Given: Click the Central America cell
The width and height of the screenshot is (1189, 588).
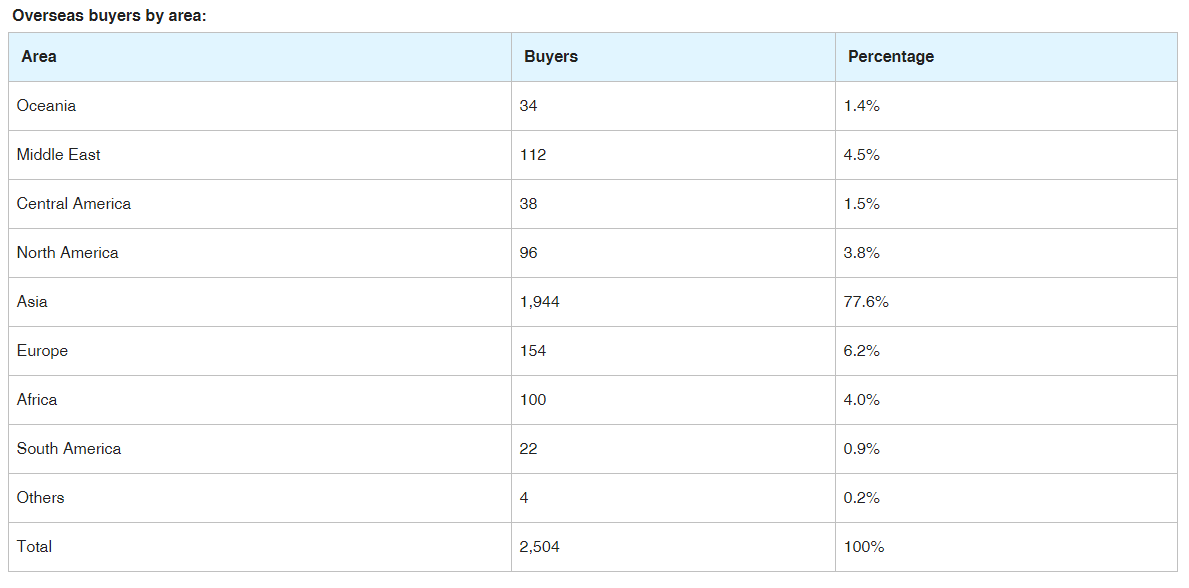Looking at the screenshot, I should tap(74, 204).
